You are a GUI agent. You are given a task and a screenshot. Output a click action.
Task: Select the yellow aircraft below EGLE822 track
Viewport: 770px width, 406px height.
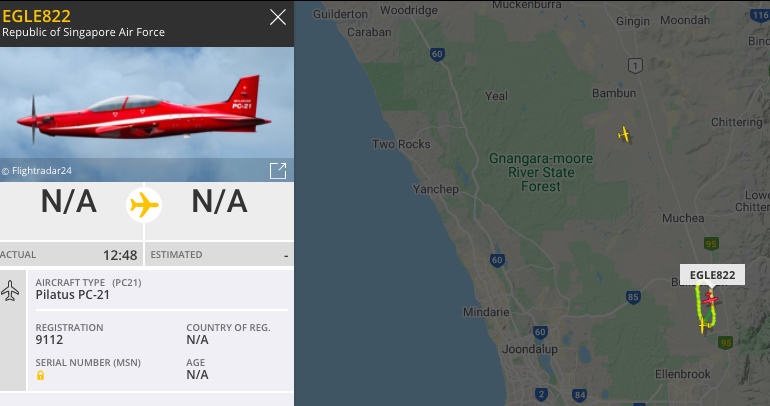coord(704,325)
